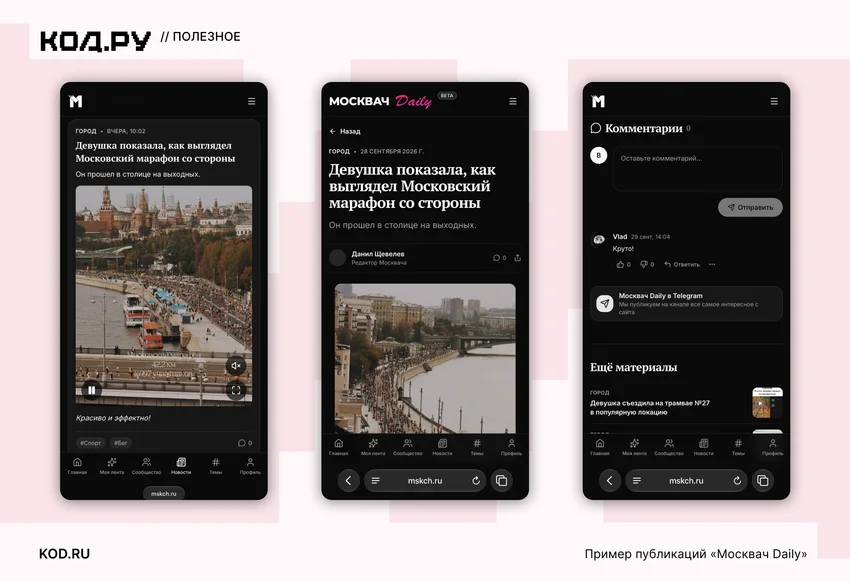Click browser back arrow on right phone
The height and width of the screenshot is (582, 850).
(x=610, y=480)
